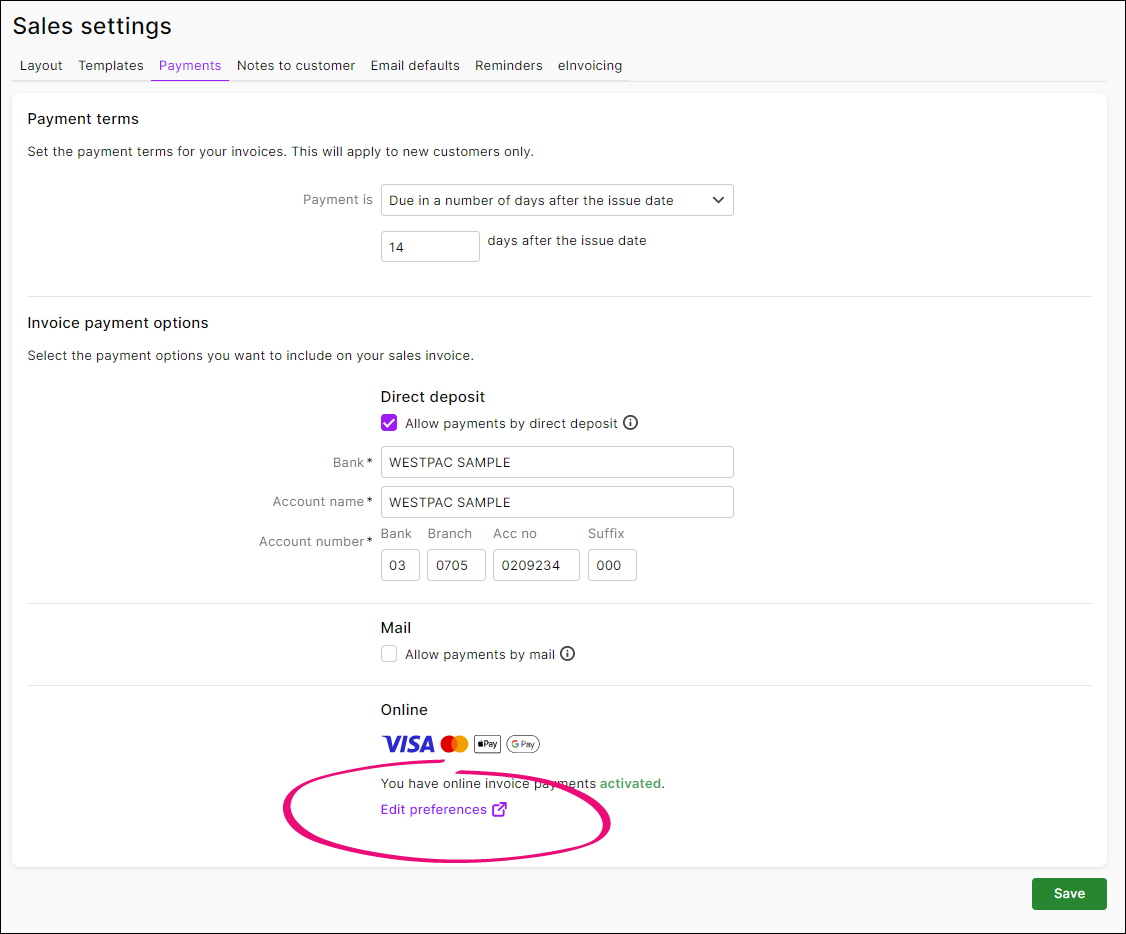
Task: Click the 'Payment terms' heading
Action: click(x=83, y=119)
